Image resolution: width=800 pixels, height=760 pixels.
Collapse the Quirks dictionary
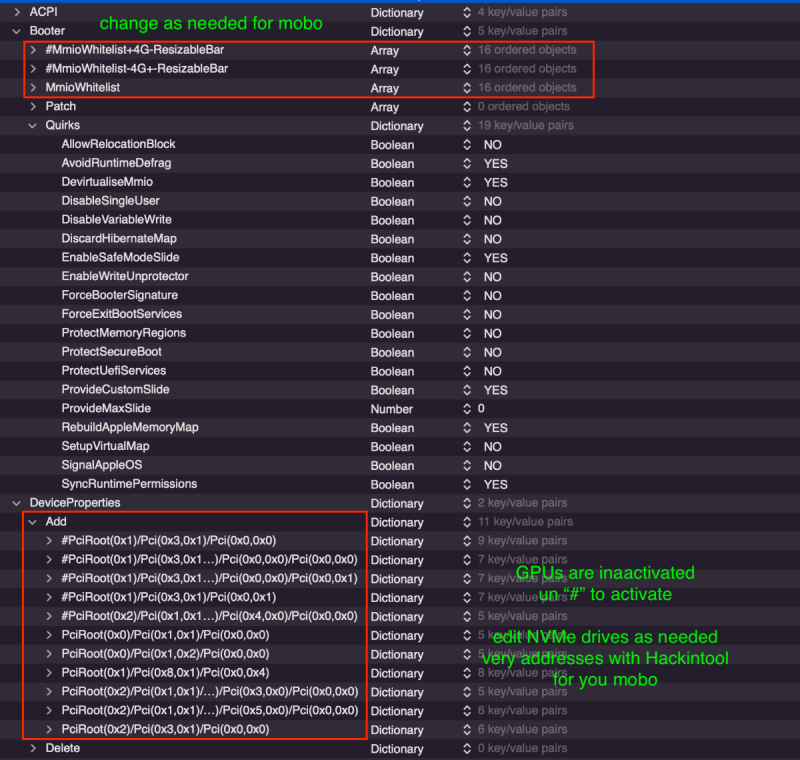[32, 126]
